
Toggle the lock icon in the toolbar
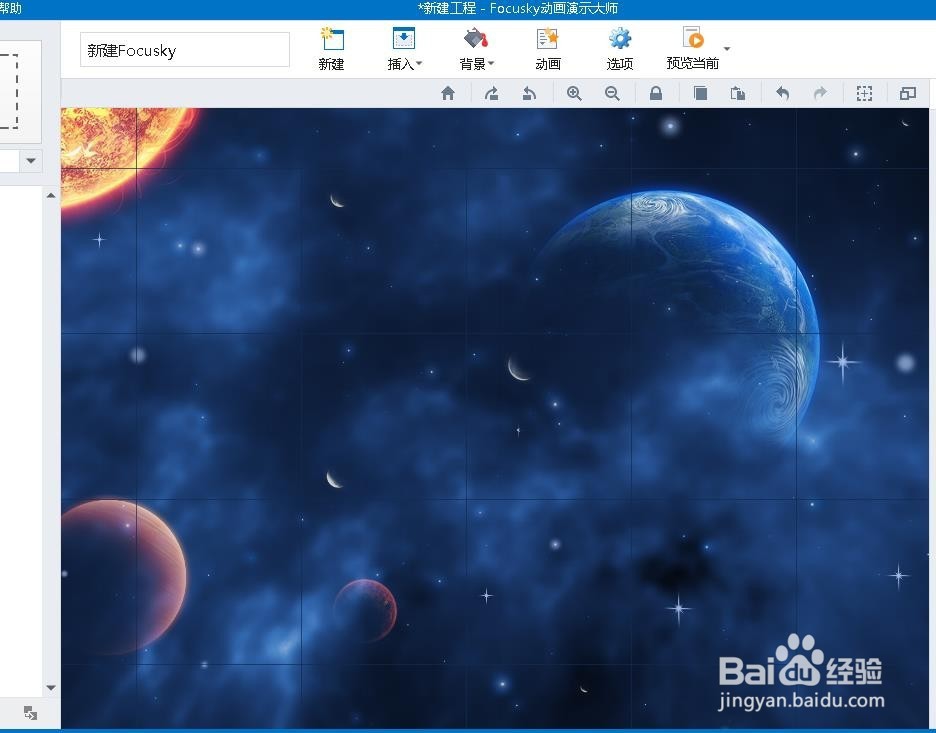pyautogui.click(x=656, y=93)
